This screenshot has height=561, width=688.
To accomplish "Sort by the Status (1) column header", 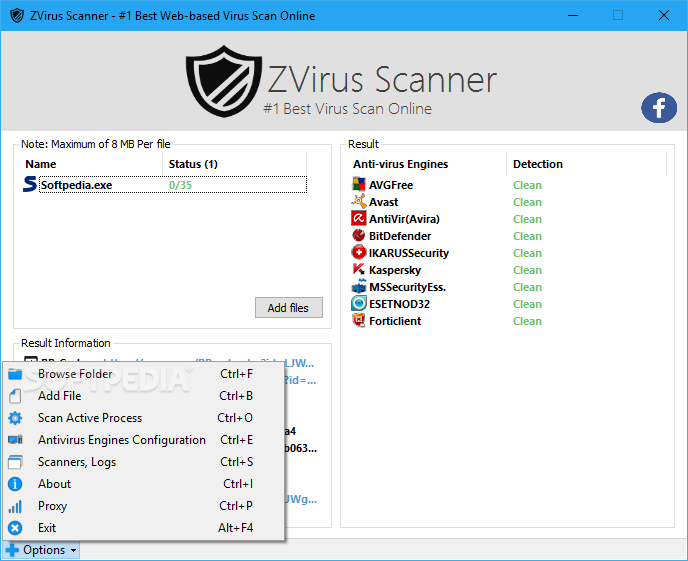I will click(x=234, y=164).
